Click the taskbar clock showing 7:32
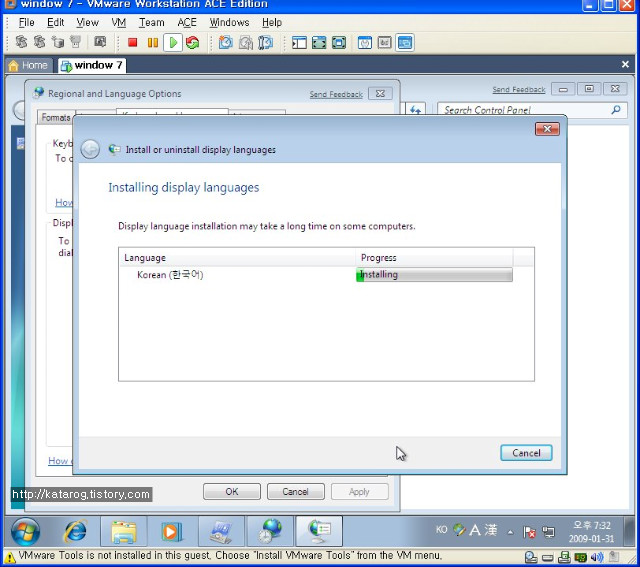The height and width of the screenshot is (567, 640). [x=591, y=532]
